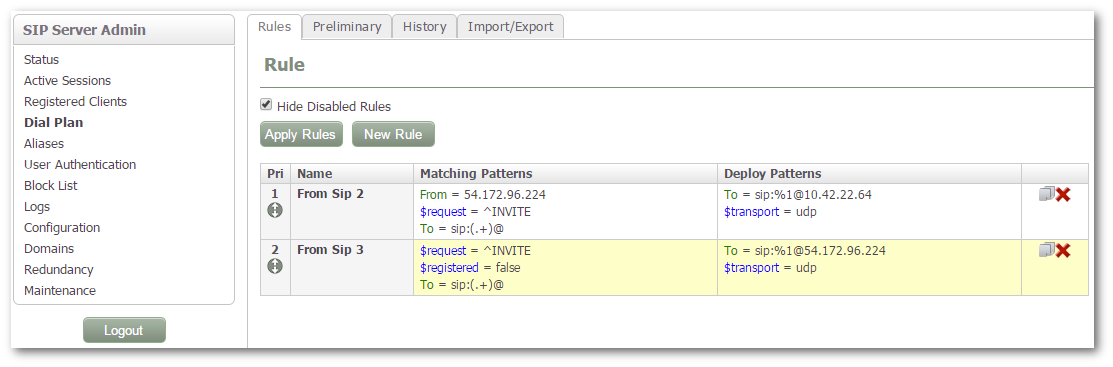Go to Registered Clients page
The height and width of the screenshot is (367, 1113).
pyautogui.click(x=75, y=102)
